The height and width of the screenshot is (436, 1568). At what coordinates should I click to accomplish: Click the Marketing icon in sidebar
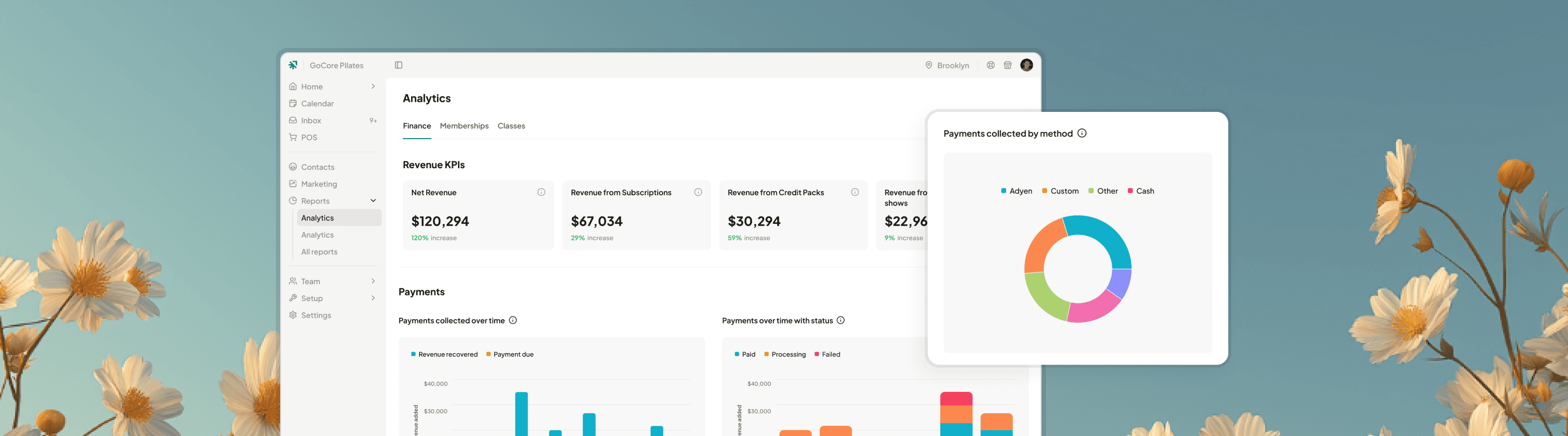[293, 184]
